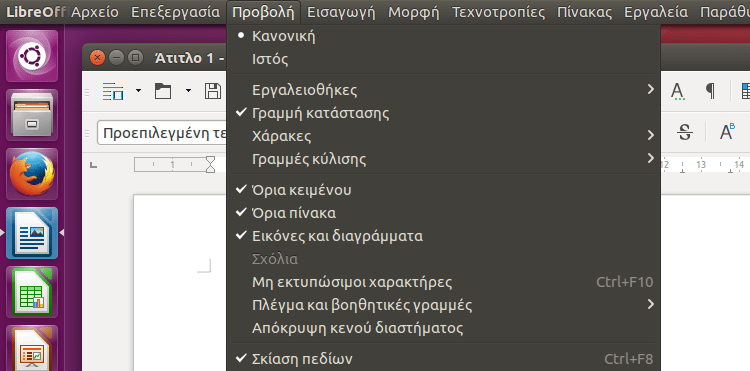Click the New document toolbar icon

[113, 90]
